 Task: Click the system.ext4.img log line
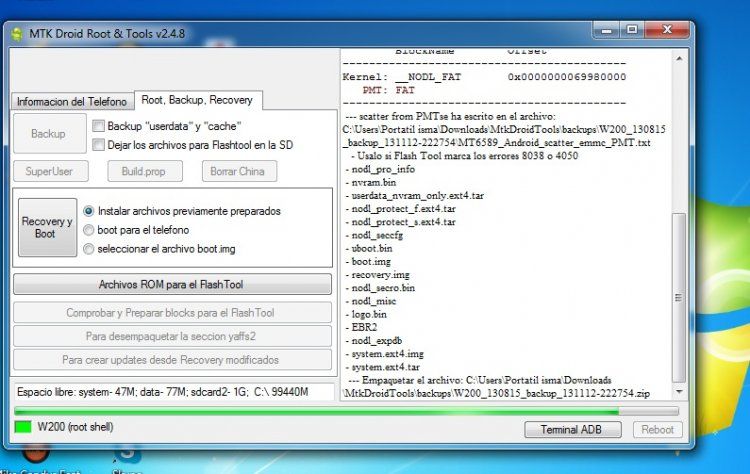click(x=385, y=354)
